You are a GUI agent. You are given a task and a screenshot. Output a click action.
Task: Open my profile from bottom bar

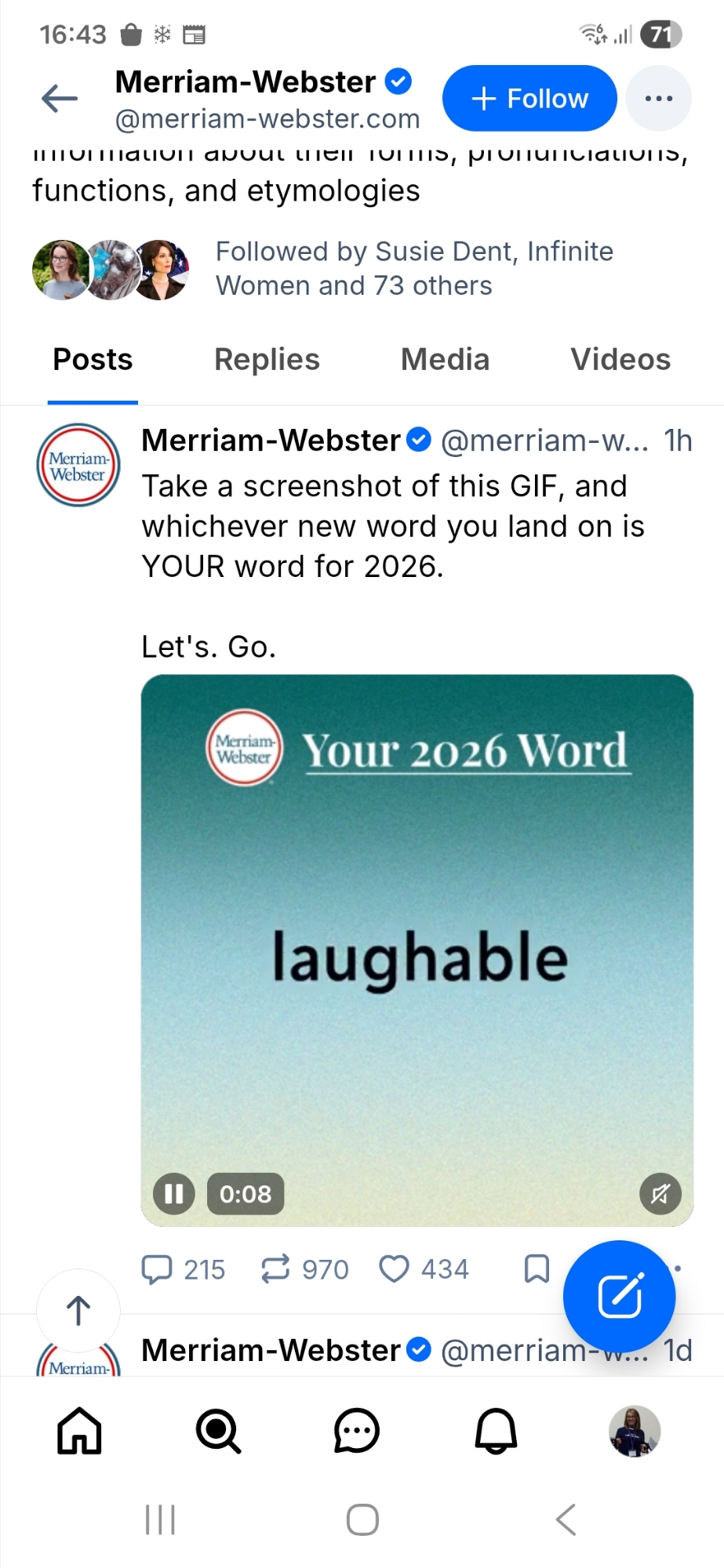(635, 1431)
